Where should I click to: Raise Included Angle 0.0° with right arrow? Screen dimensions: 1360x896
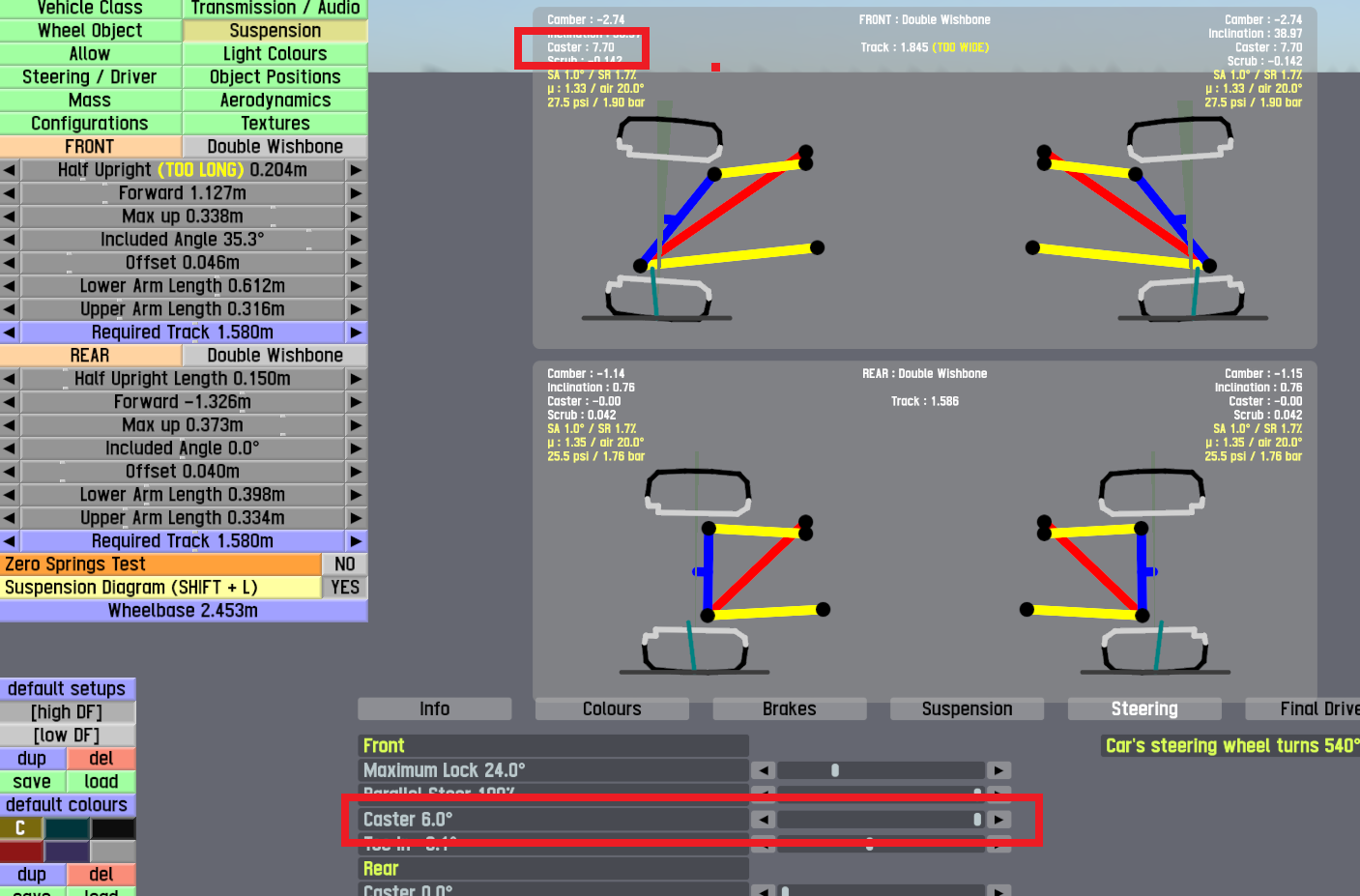pyautogui.click(x=357, y=448)
